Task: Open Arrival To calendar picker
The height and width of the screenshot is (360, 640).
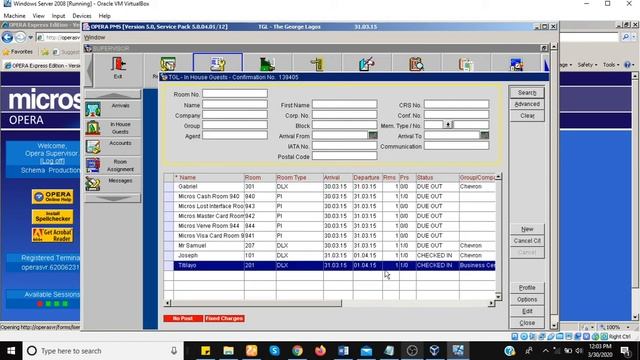Action: [x=484, y=135]
